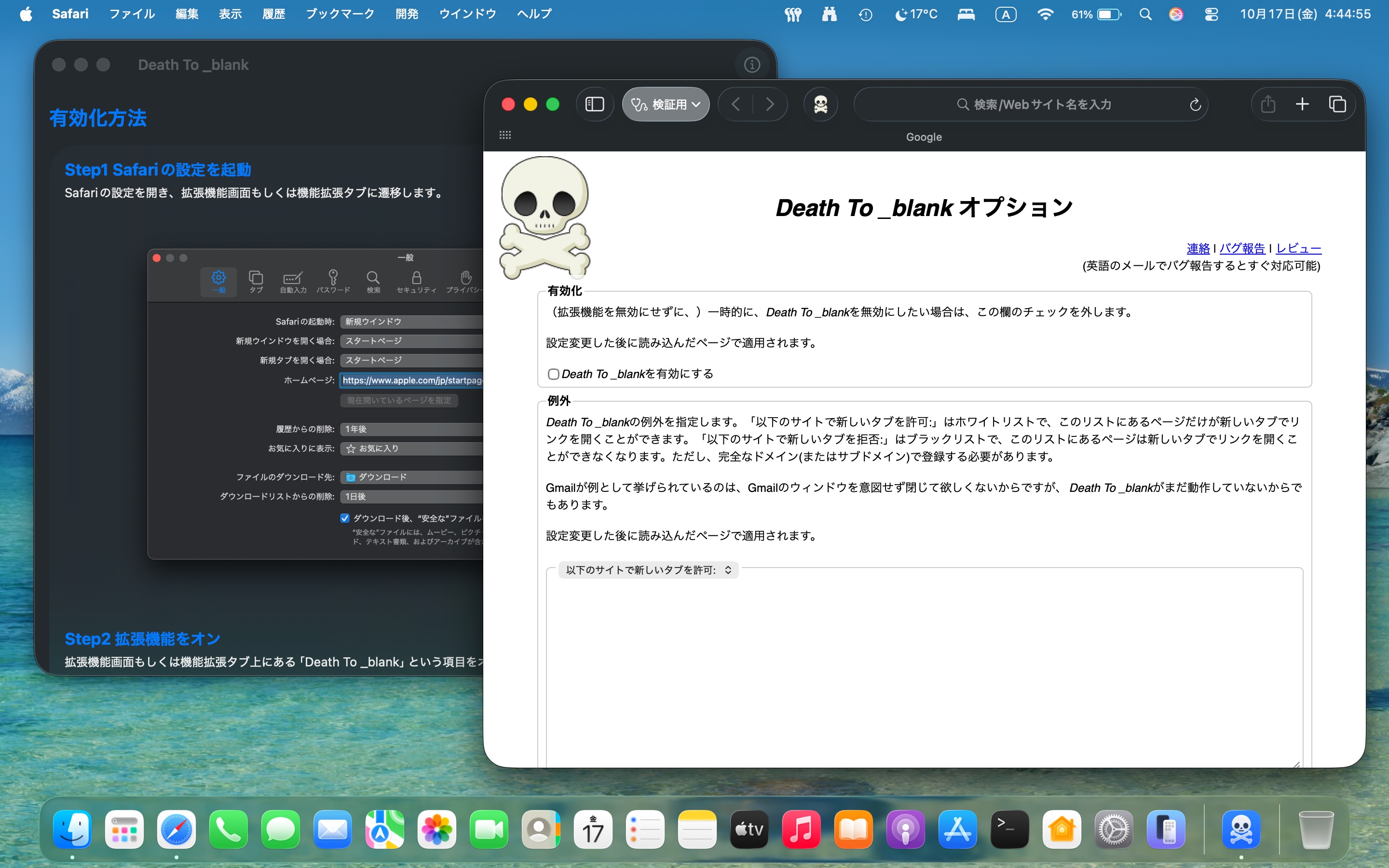
Task: Go forward with the Safari forward arrow
Action: pos(770,104)
